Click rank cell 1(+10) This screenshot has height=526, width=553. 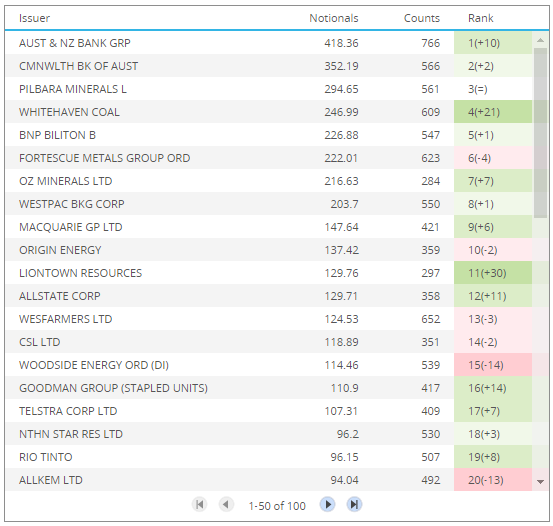[x=493, y=43]
